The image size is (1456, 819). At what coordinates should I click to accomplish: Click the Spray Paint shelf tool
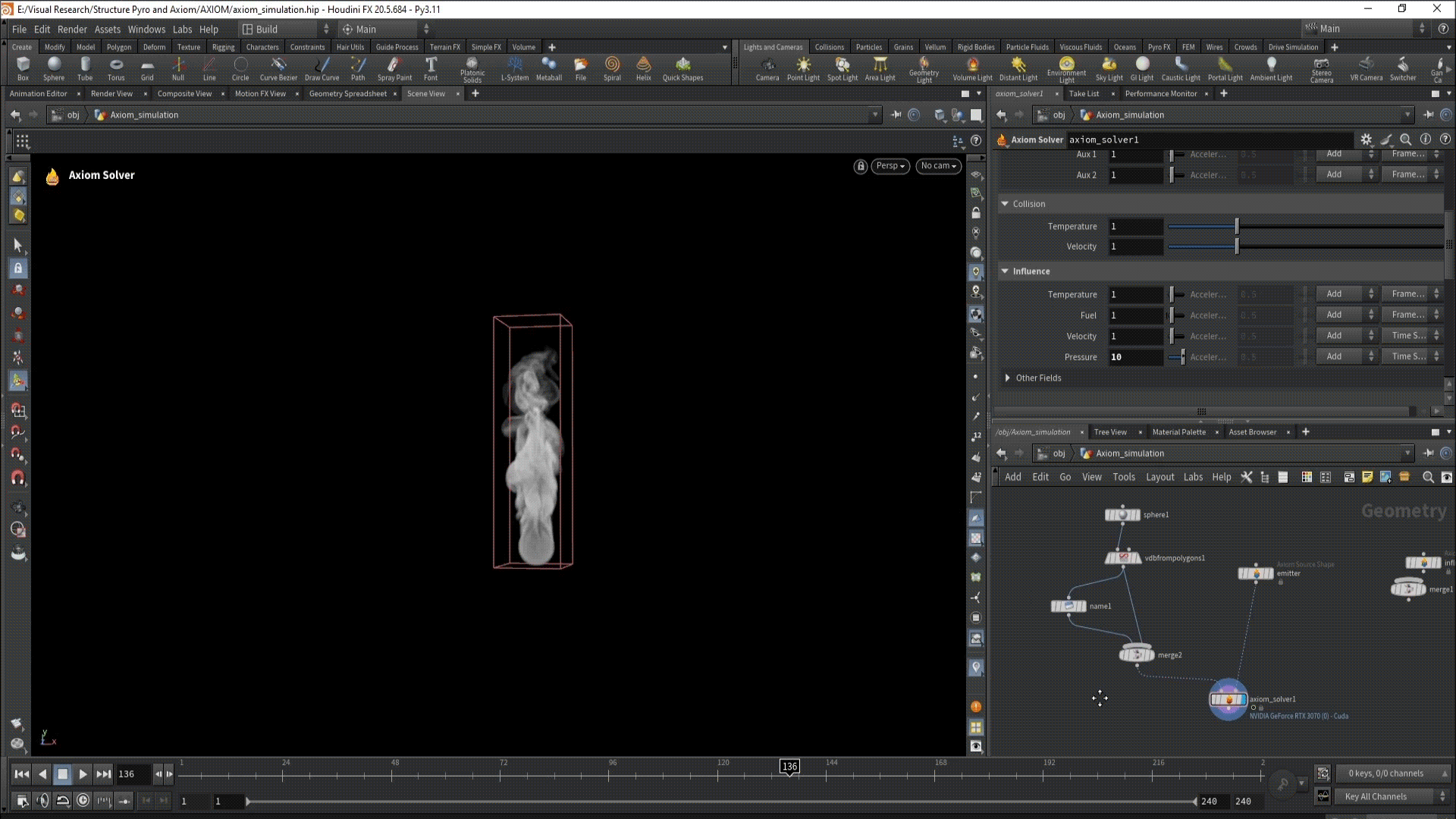pyautogui.click(x=394, y=68)
